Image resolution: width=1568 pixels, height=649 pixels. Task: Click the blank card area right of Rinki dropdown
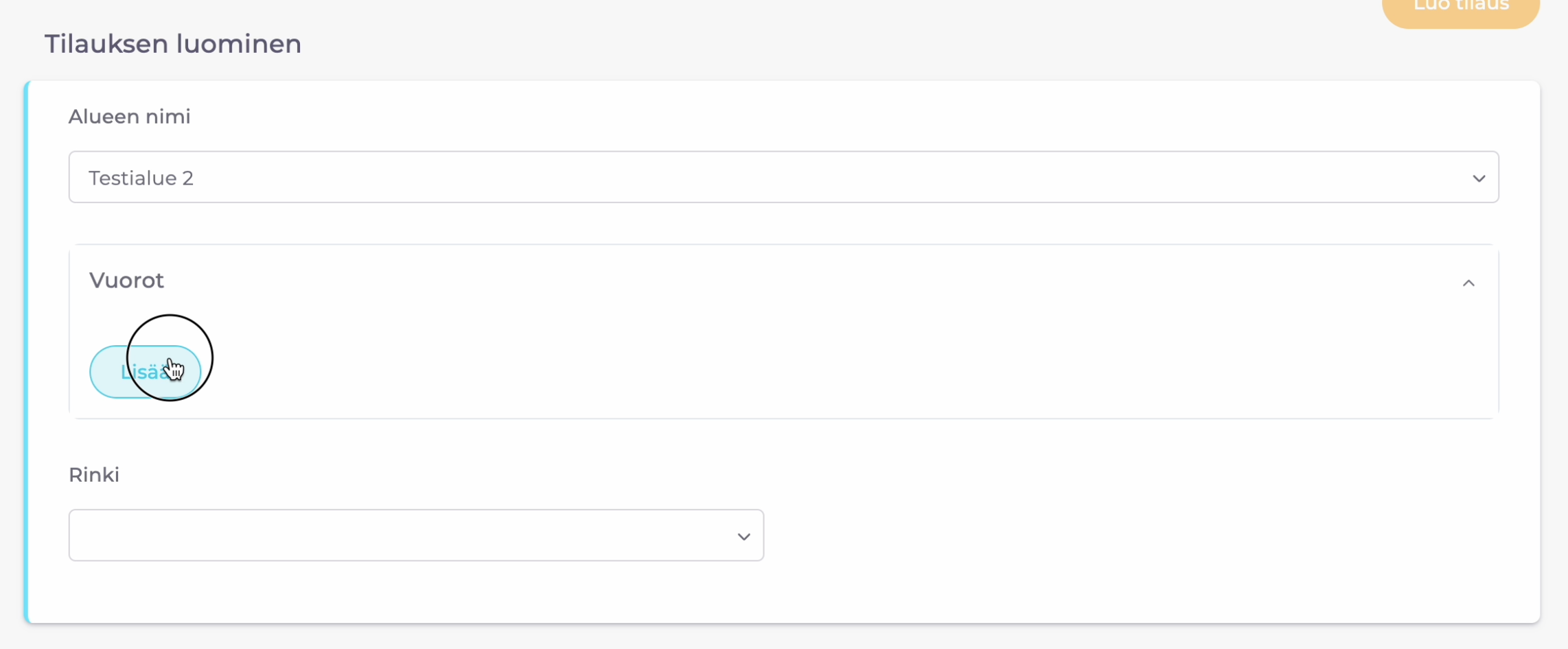click(1133, 535)
